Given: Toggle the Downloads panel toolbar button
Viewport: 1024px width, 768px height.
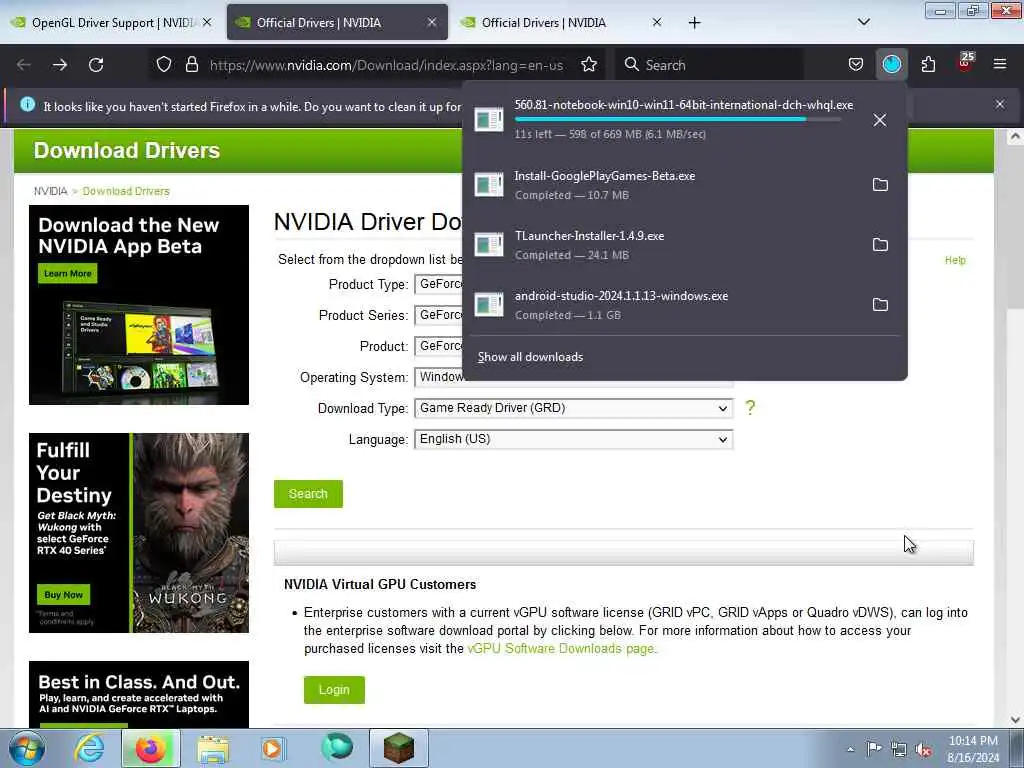Looking at the screenshot, I should pyautogui.click(x=891, y=65).
